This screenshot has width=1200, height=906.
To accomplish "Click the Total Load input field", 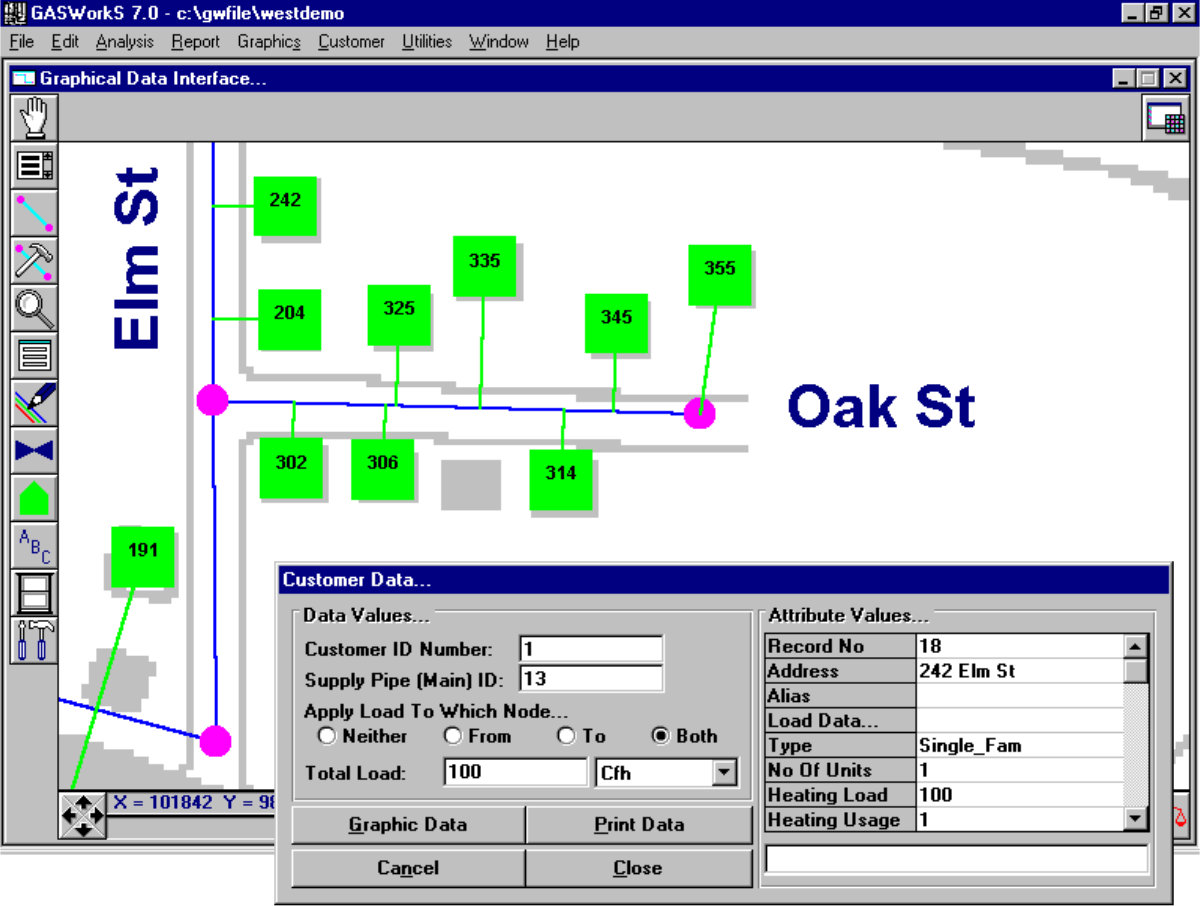I will pos(515,772).
